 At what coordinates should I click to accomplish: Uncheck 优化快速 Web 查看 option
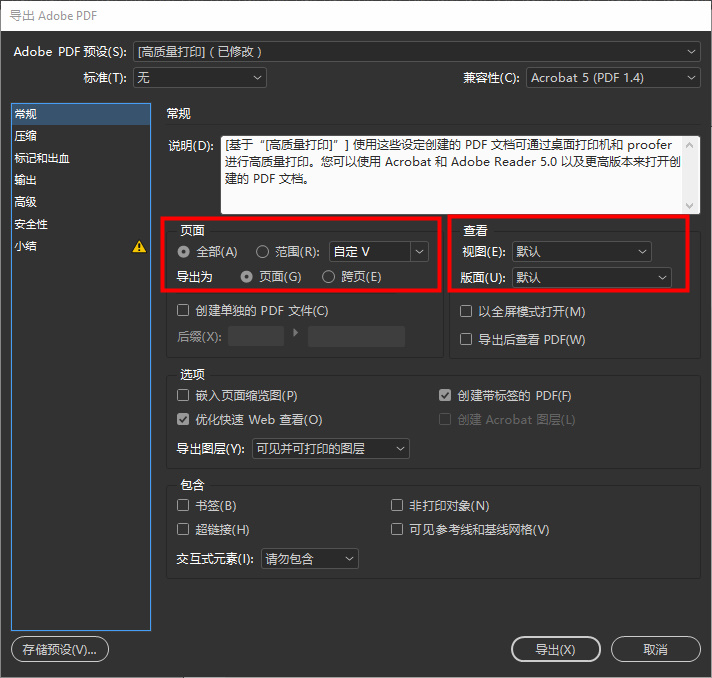(x=183, y=420)
